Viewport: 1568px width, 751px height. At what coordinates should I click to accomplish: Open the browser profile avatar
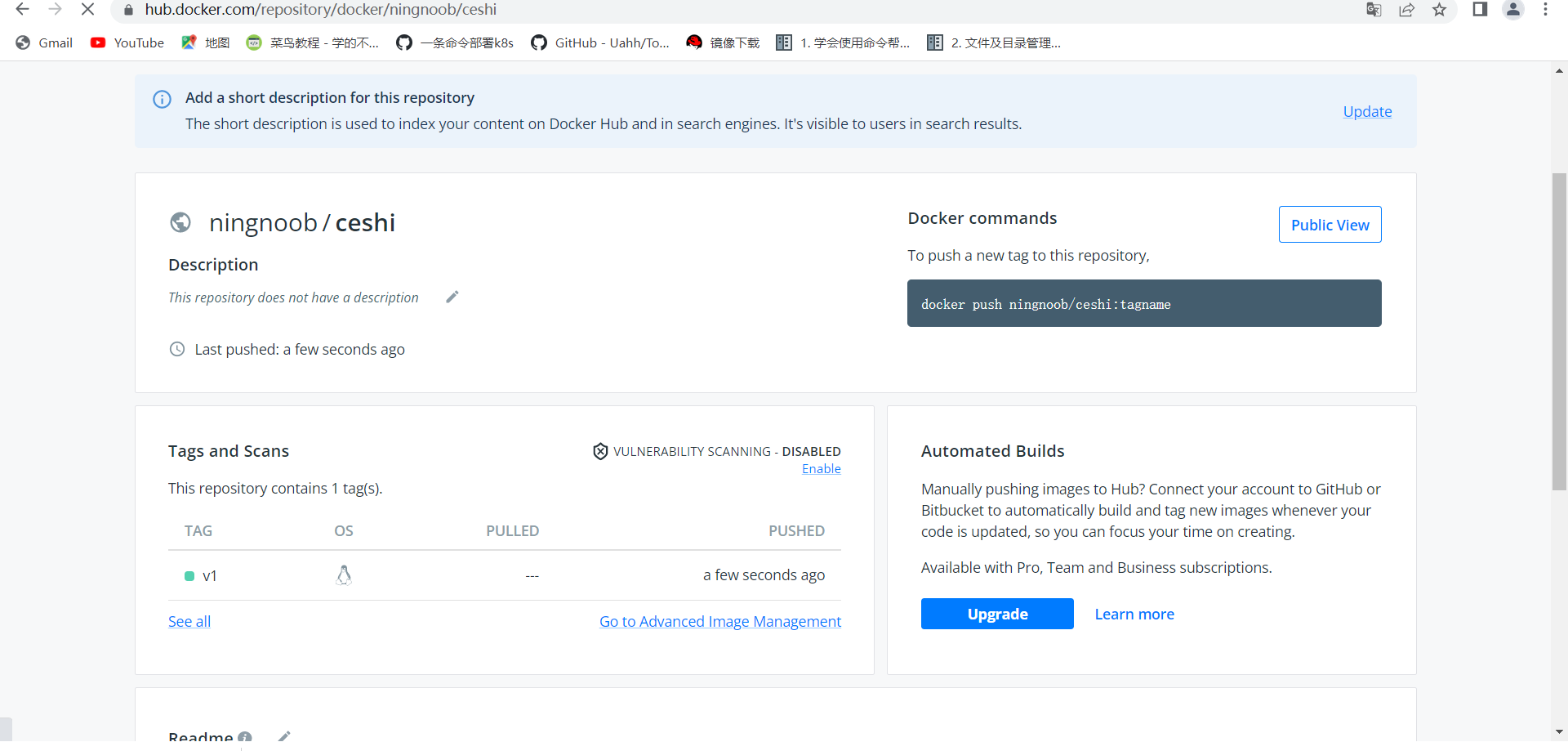(x=1513, y=10)
